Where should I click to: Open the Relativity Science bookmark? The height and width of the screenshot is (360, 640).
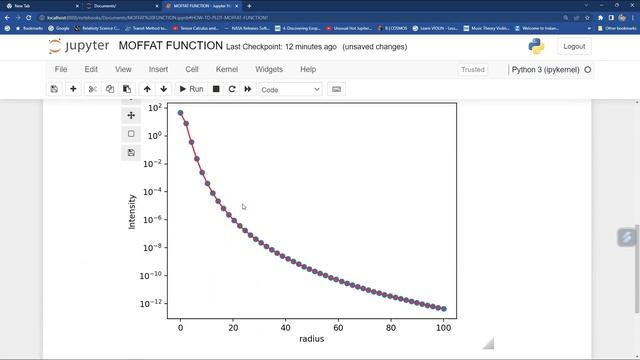pyautogui.click(x=97, y=29)
